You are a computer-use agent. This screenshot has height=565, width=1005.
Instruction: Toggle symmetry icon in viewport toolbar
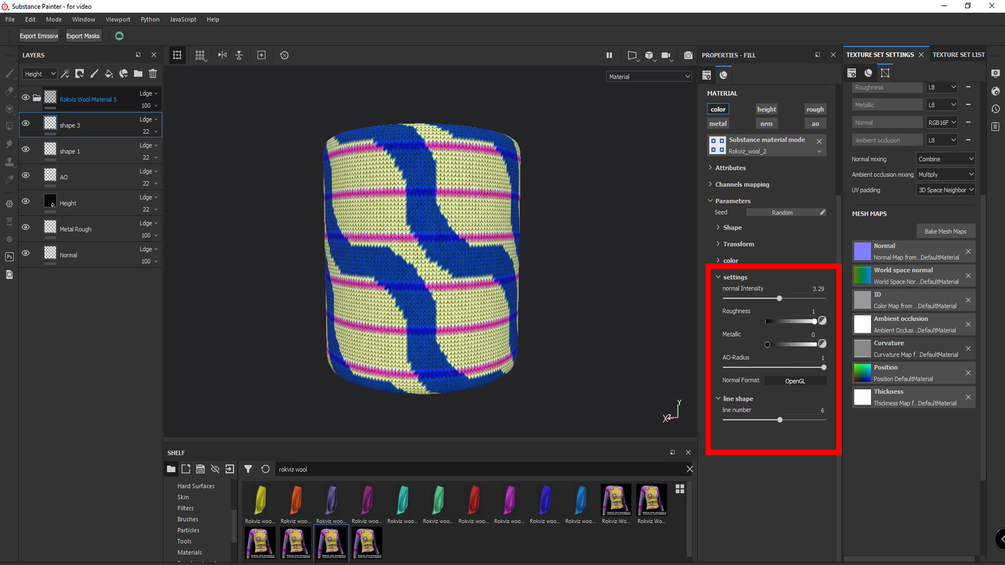(222, 55)
